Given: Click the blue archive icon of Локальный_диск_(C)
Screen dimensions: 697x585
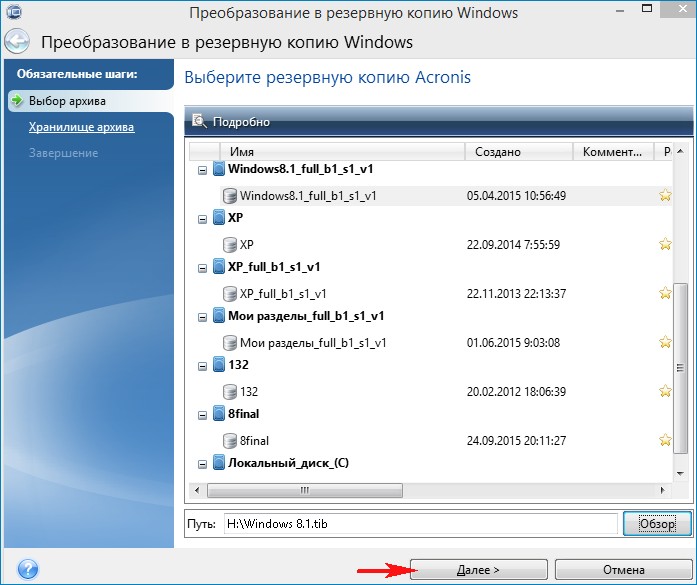Looking at the screenshot, I should tap(218, 463).
